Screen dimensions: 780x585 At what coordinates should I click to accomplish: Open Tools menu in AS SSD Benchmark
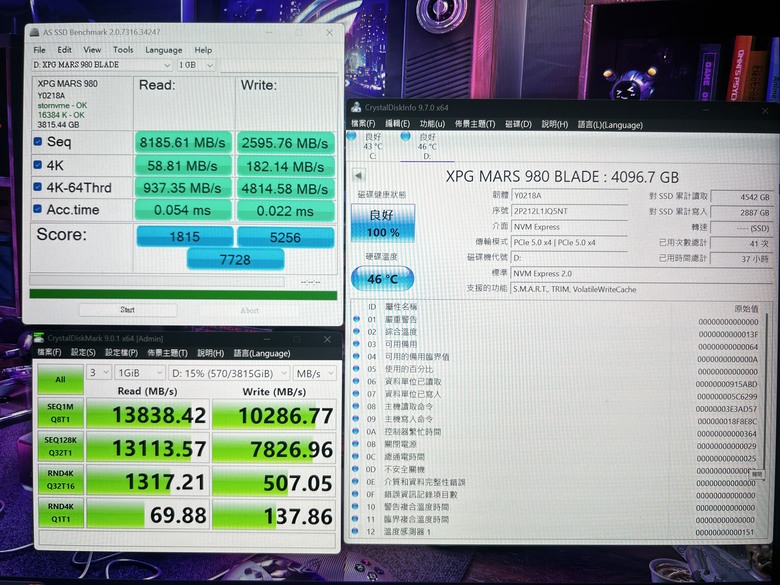click(x=123, y=50)
